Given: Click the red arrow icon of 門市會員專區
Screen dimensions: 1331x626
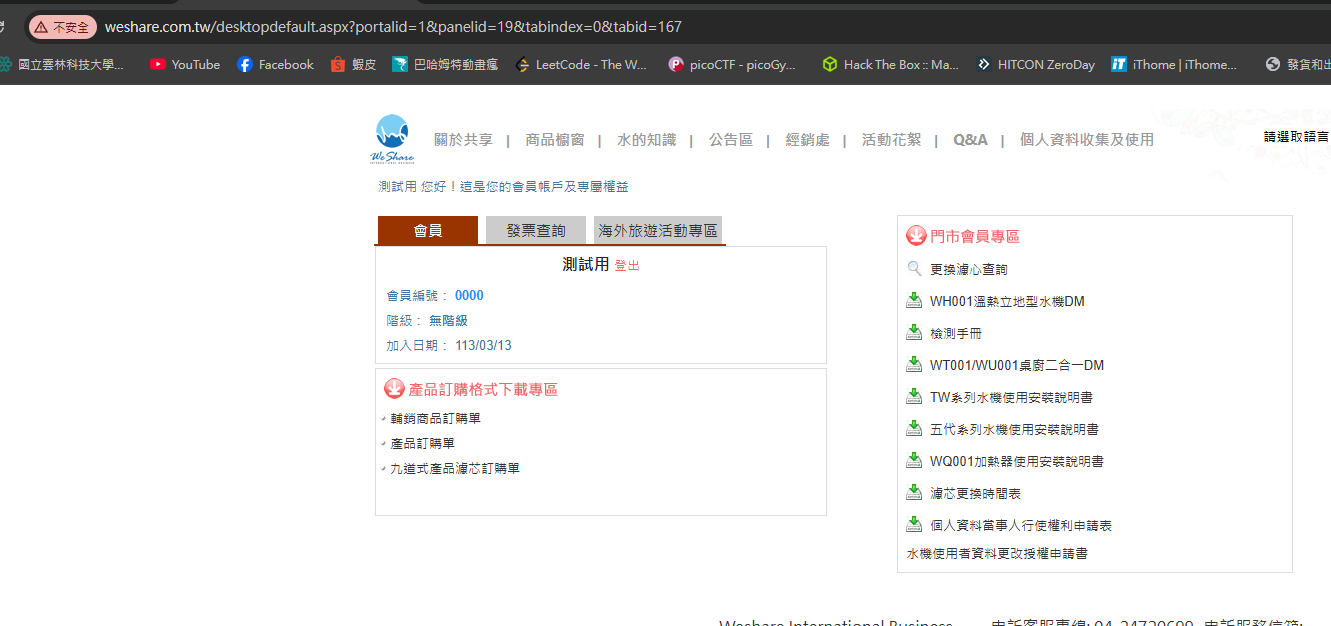Looking at the screenshot, I should pos(916,236).
